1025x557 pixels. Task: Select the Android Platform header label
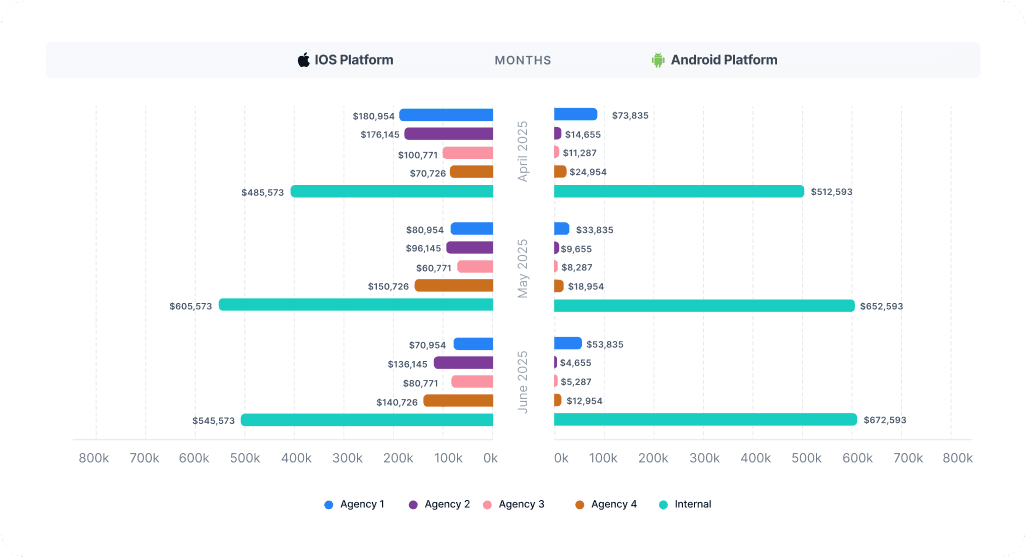(723, 60)
